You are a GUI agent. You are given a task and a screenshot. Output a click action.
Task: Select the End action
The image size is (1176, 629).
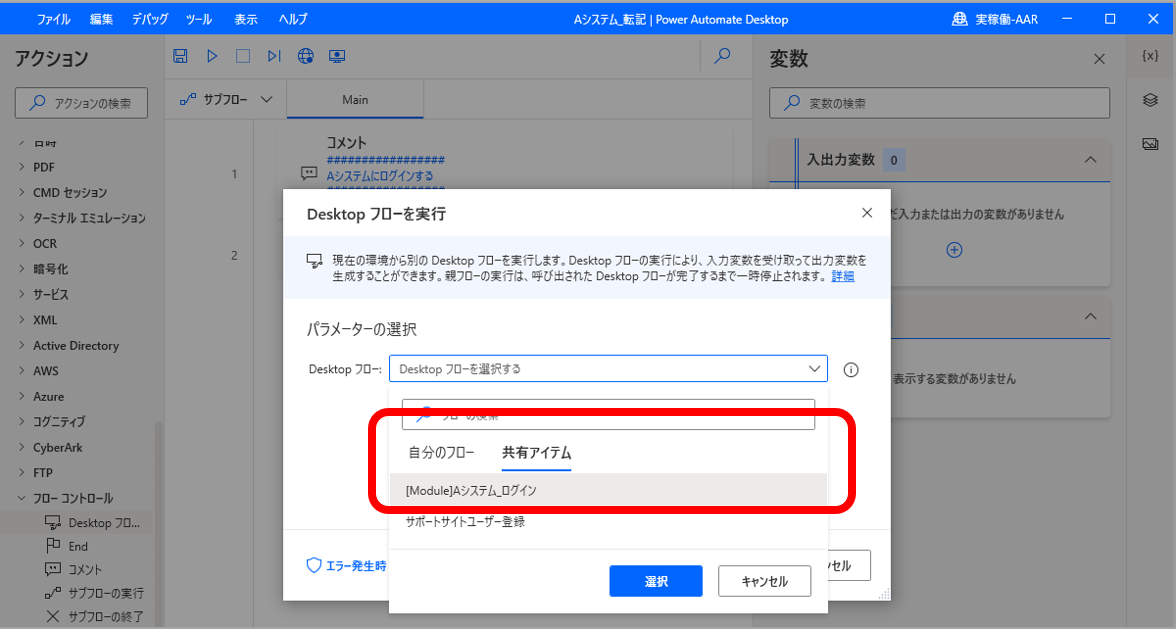click(x=68, y=546)
